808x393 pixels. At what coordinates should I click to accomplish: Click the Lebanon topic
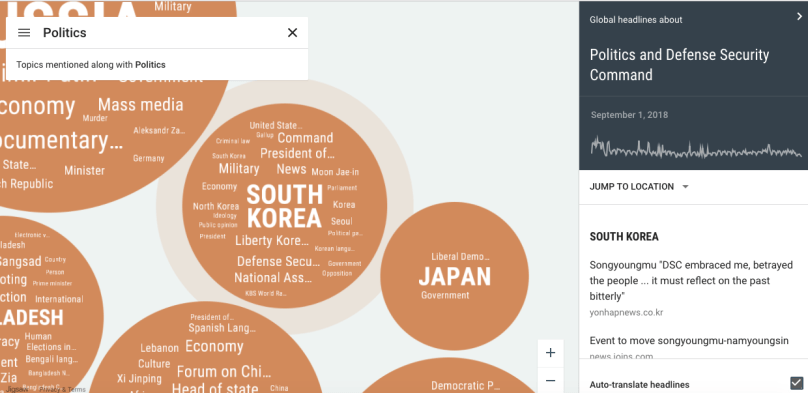[x=159, y=349]
